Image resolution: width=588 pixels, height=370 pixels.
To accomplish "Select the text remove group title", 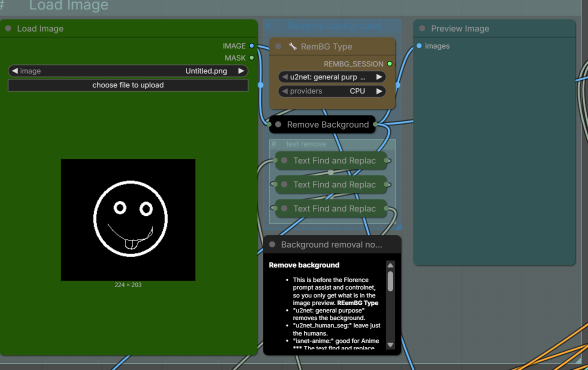I will (x=306, y=144).
